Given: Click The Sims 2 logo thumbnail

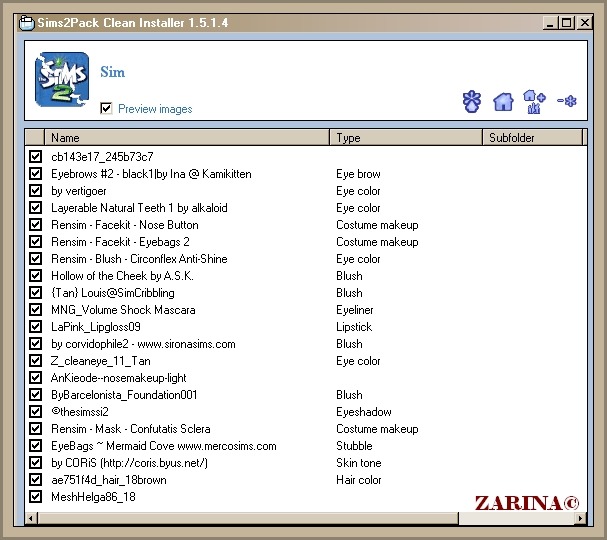Looking at the screenshot, I should click(62, 80).
